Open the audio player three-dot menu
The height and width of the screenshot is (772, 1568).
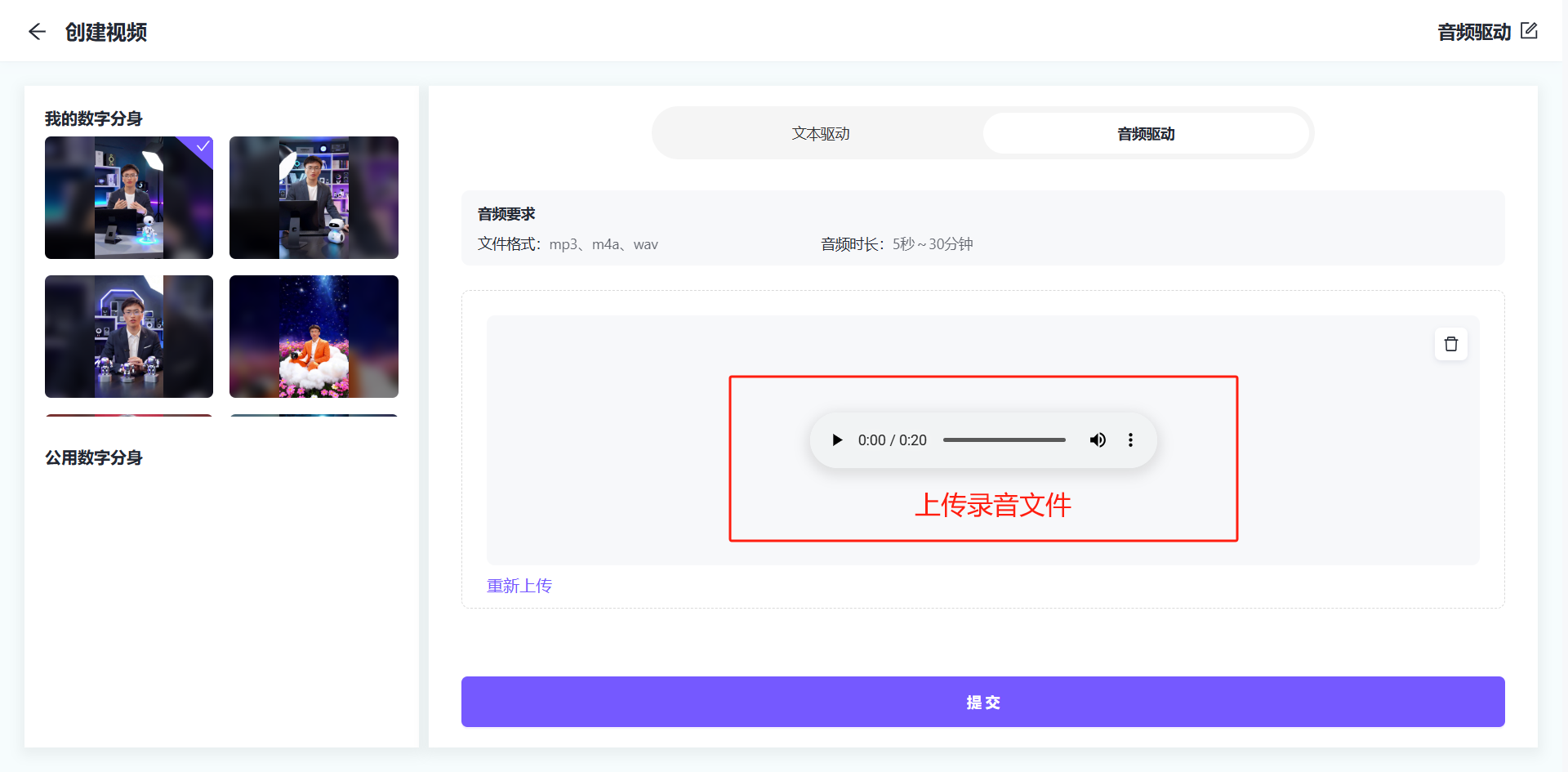click(x=1130, y=440)
